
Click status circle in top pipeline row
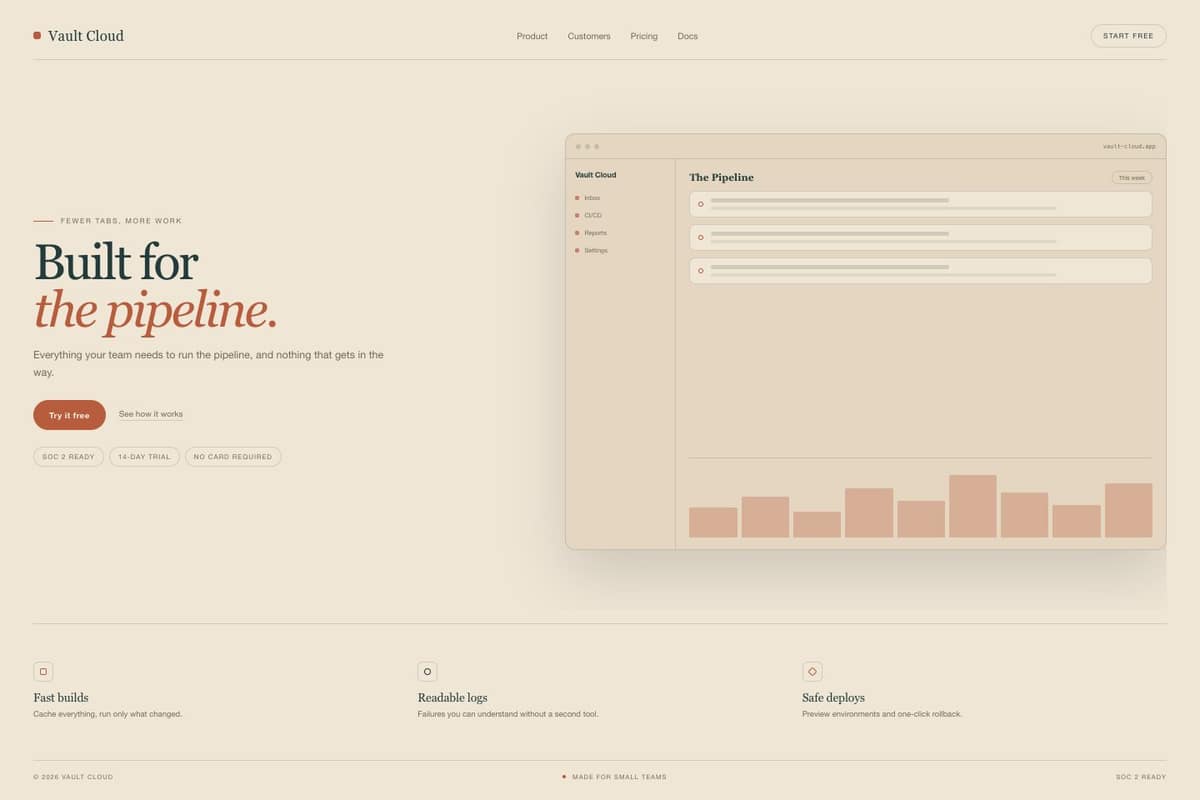coord(700,204)
